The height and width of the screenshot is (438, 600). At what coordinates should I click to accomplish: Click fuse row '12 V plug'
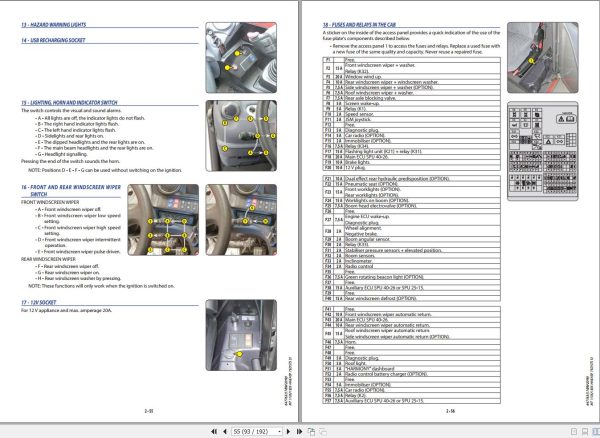(x=412, y=168)
